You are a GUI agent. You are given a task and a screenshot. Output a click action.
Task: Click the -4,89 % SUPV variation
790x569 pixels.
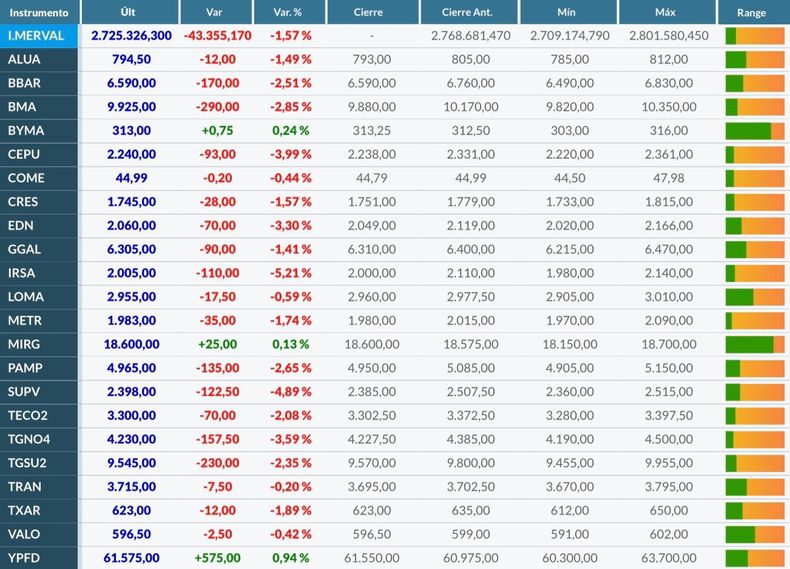click(291, 392)
